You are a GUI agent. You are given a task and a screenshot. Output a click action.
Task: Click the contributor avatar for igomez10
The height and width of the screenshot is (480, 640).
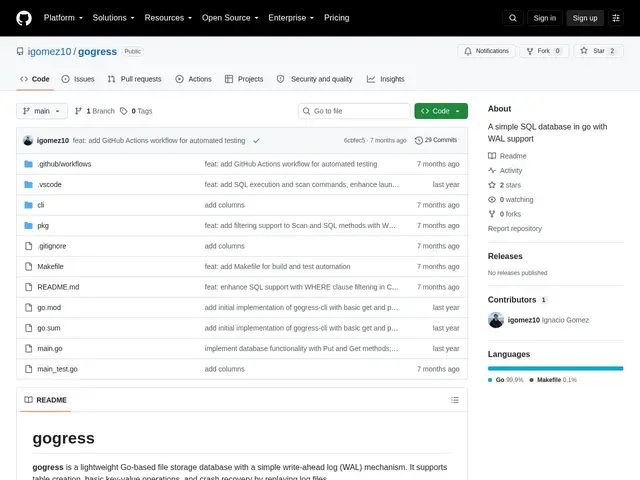tap(496, 320)
